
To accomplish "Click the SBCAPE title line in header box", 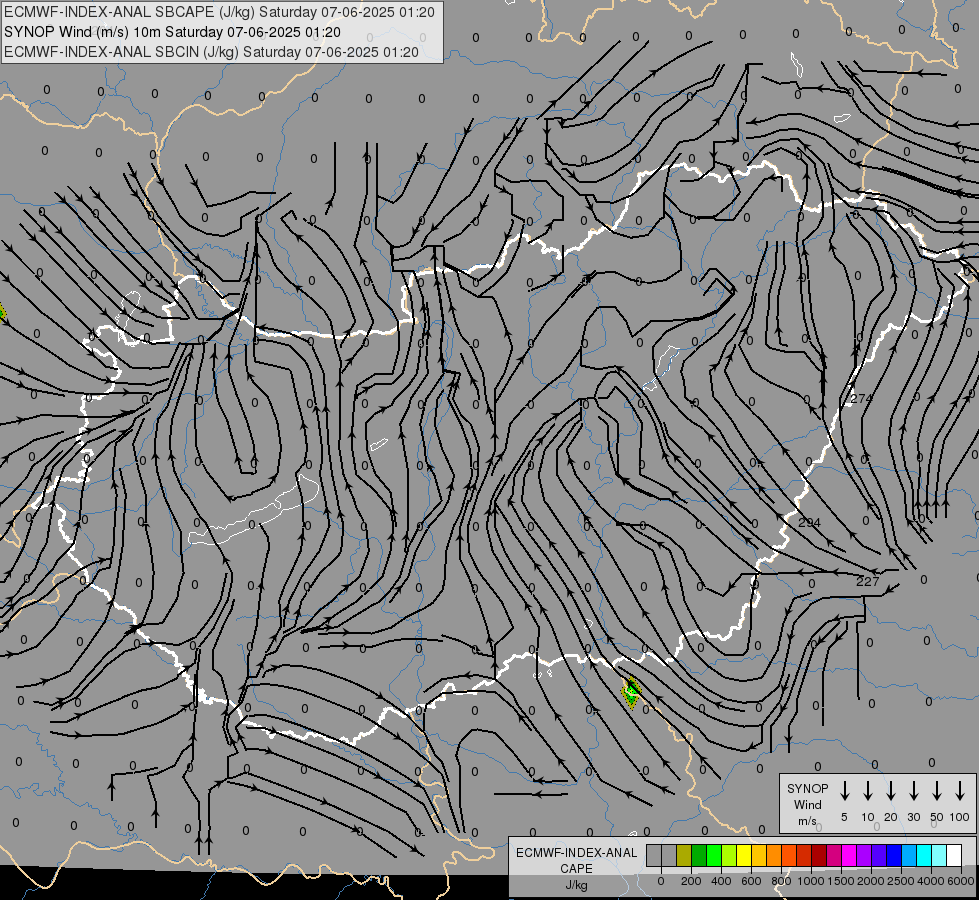I will pos(219,12).
